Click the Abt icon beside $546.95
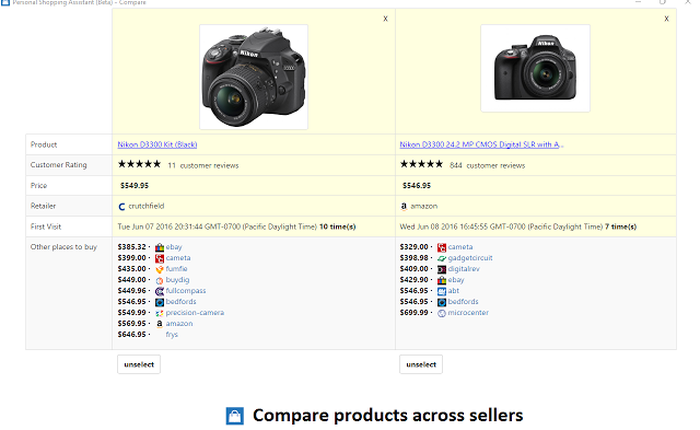Viewport: 700px width, 430px height. [441, 290]
